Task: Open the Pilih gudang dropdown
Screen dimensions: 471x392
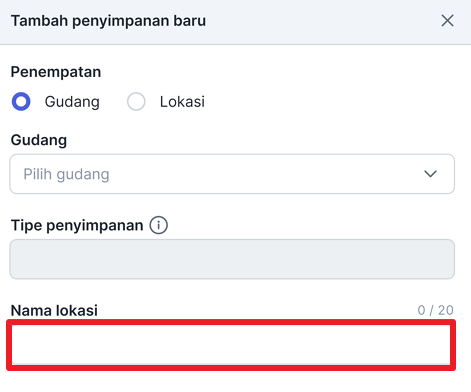Action: click(x=232, y=174)
